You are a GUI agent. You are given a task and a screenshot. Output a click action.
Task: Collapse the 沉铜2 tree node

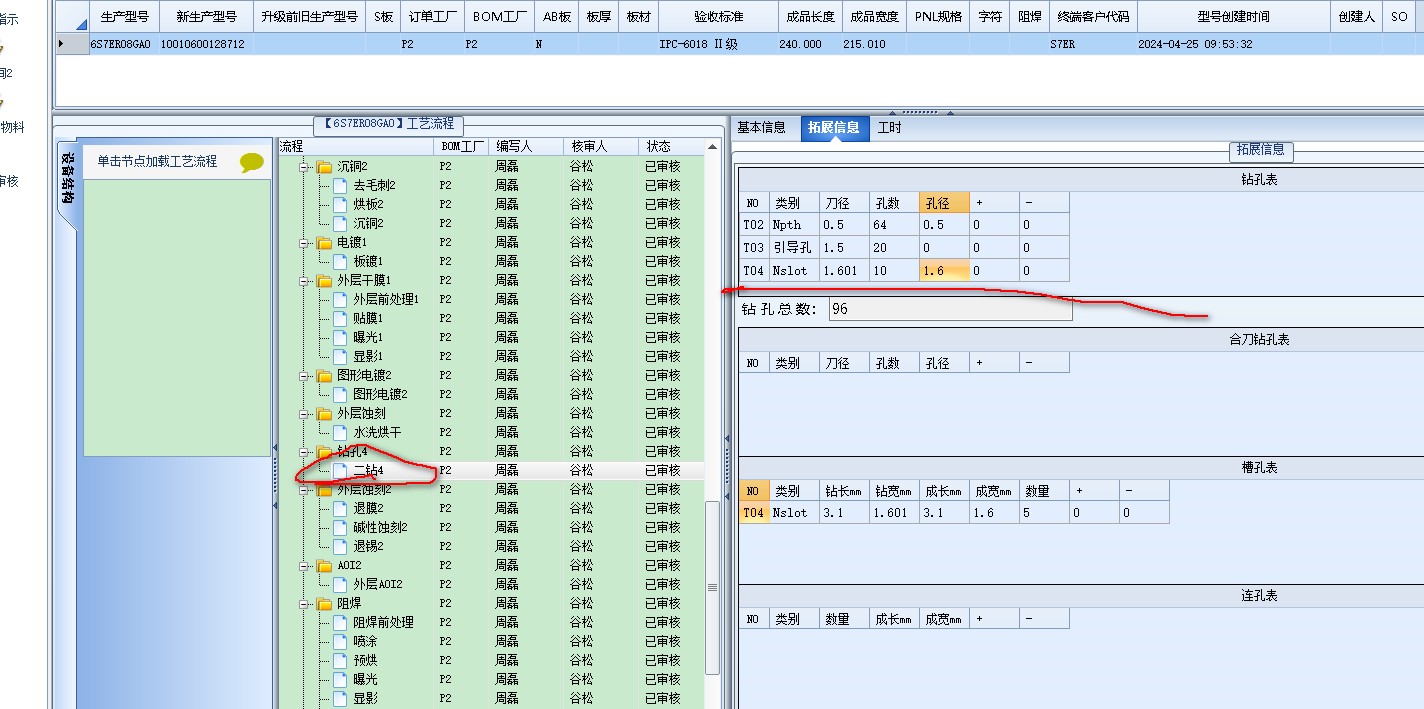305,167
